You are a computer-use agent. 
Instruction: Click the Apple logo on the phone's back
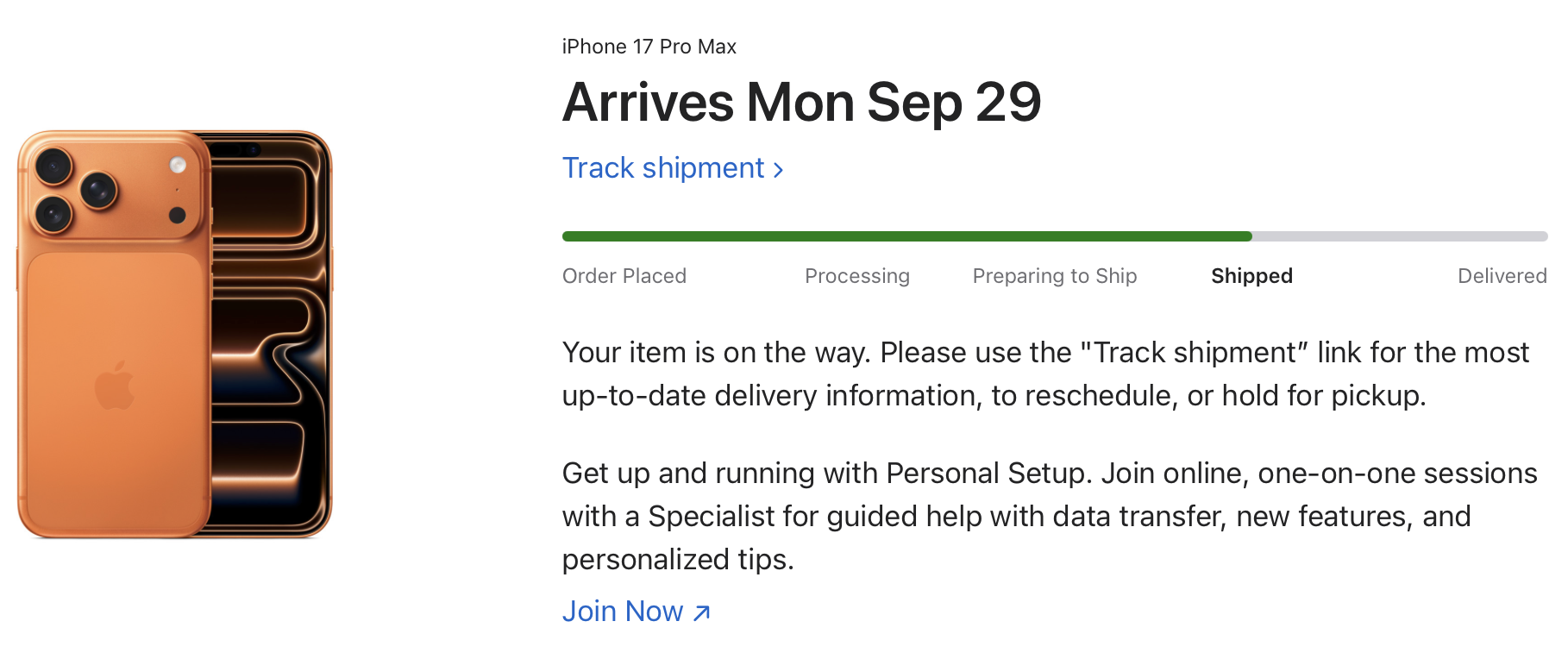[x=114, y=386]
